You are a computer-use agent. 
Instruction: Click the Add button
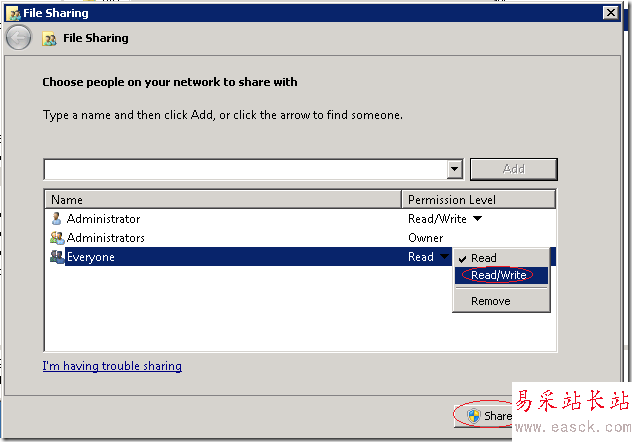tap(514, 169)
